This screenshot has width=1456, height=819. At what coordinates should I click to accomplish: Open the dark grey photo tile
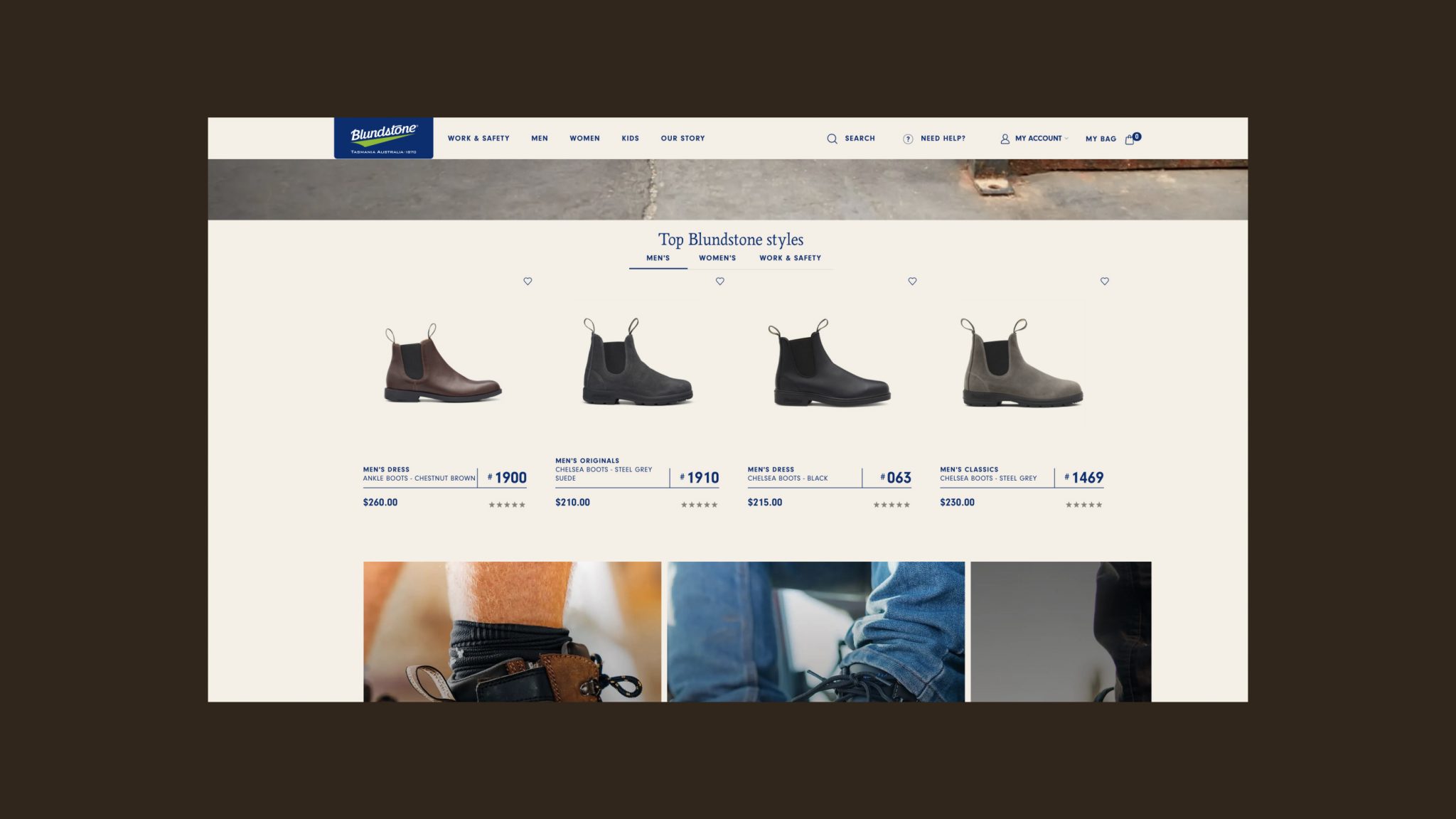pyautogui.click(x=1061, y=632)
